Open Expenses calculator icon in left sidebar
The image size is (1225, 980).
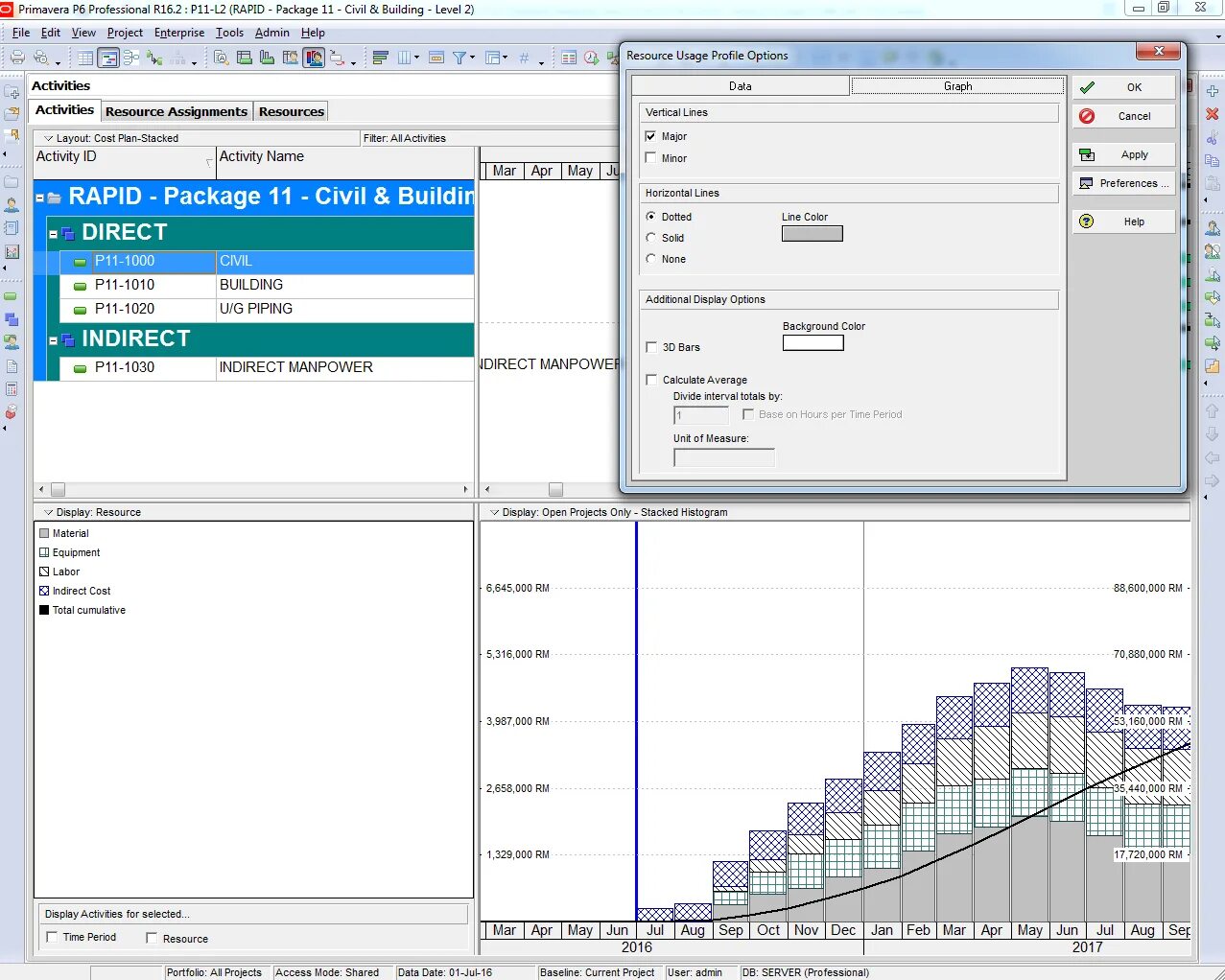pos(12,389)
